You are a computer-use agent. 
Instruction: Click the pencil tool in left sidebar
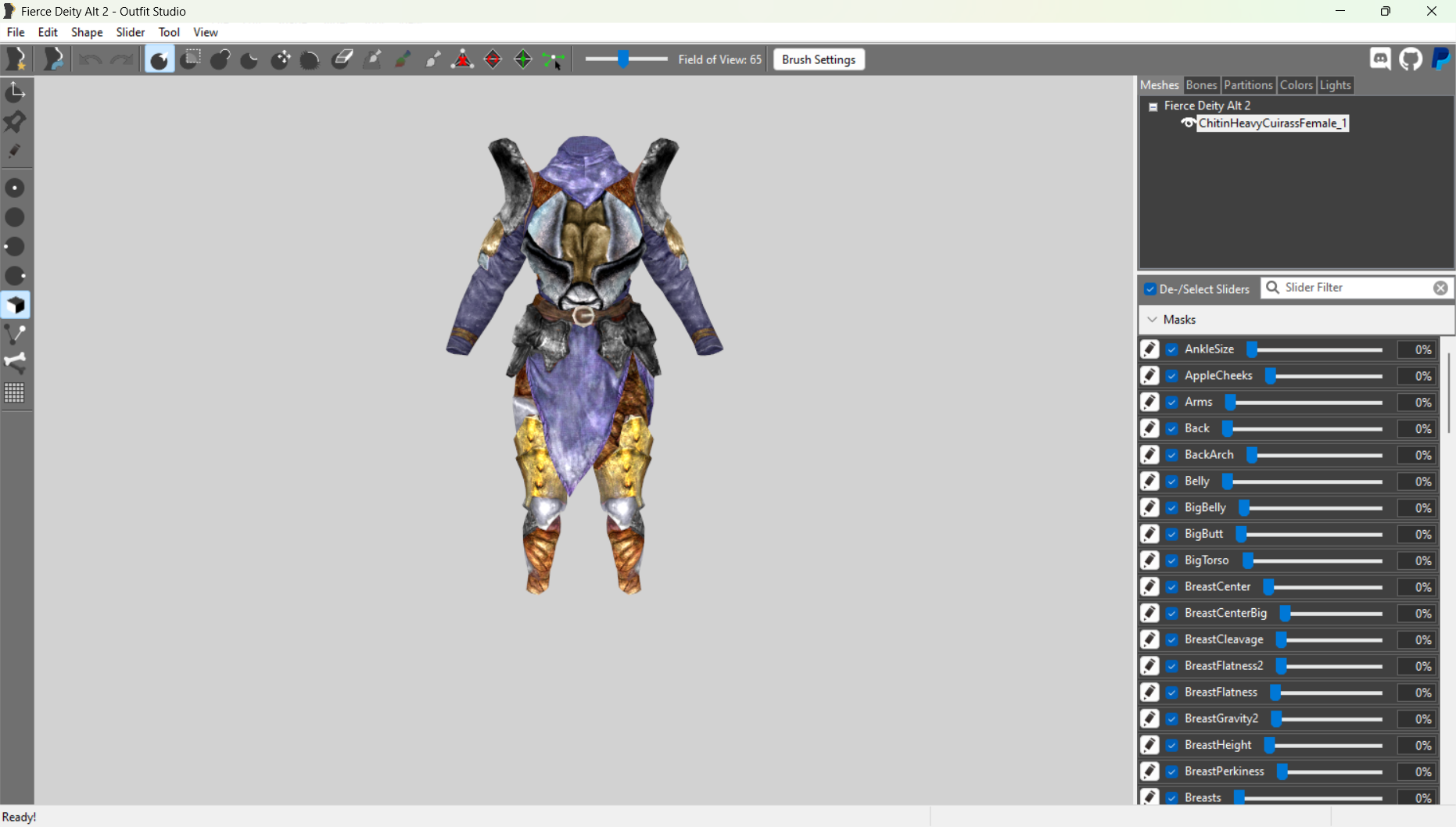[16, 152]
